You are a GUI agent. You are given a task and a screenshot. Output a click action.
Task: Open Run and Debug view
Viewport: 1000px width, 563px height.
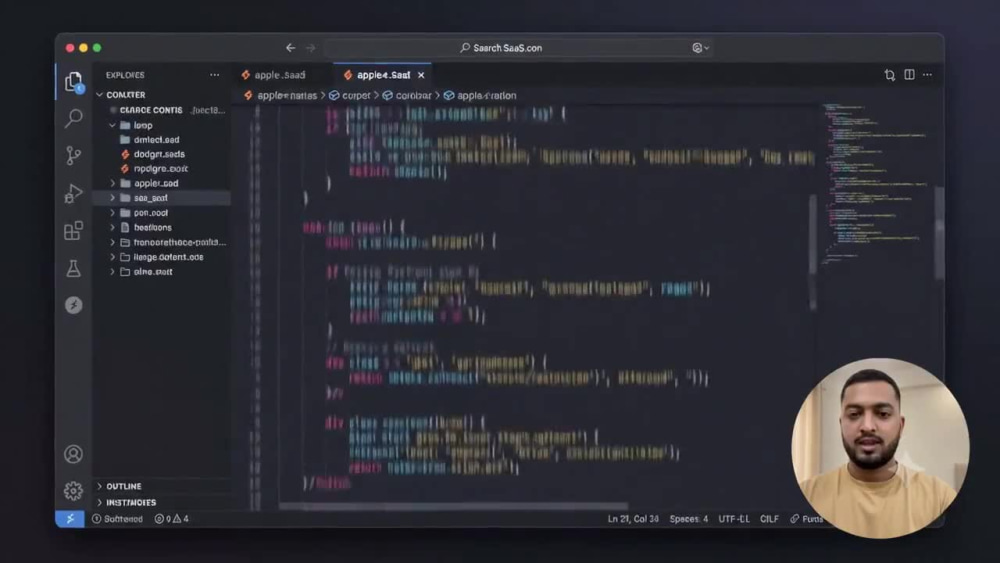pyautogui.click(x=73, y=193)
